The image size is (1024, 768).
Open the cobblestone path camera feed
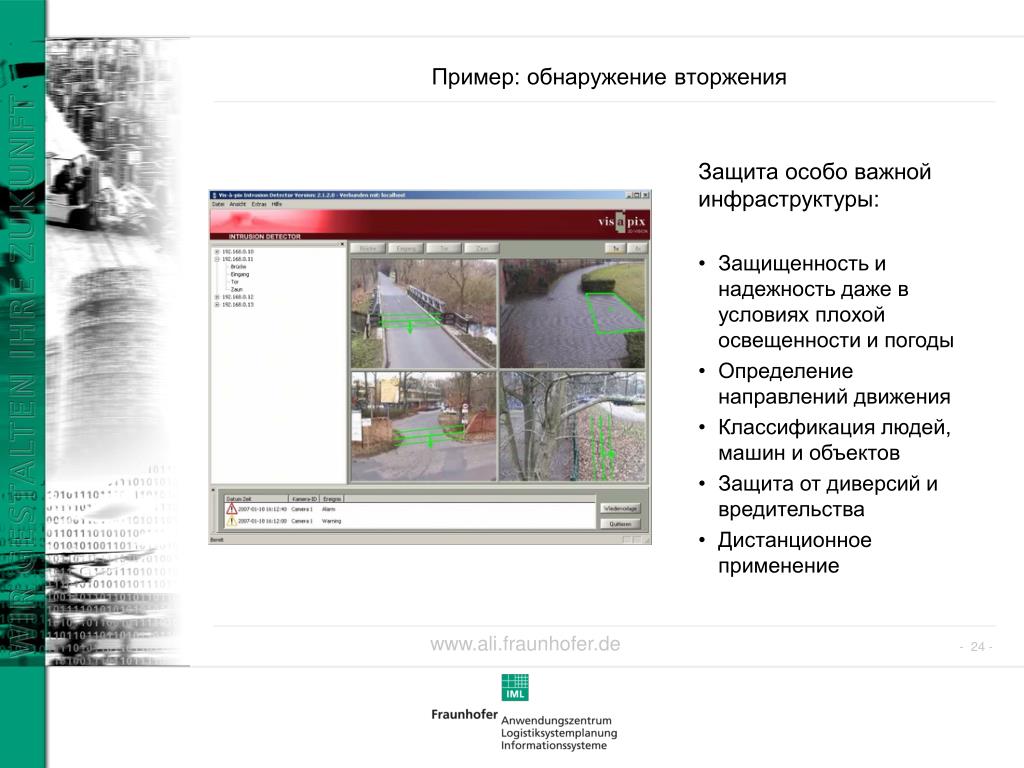click(573, 313)
